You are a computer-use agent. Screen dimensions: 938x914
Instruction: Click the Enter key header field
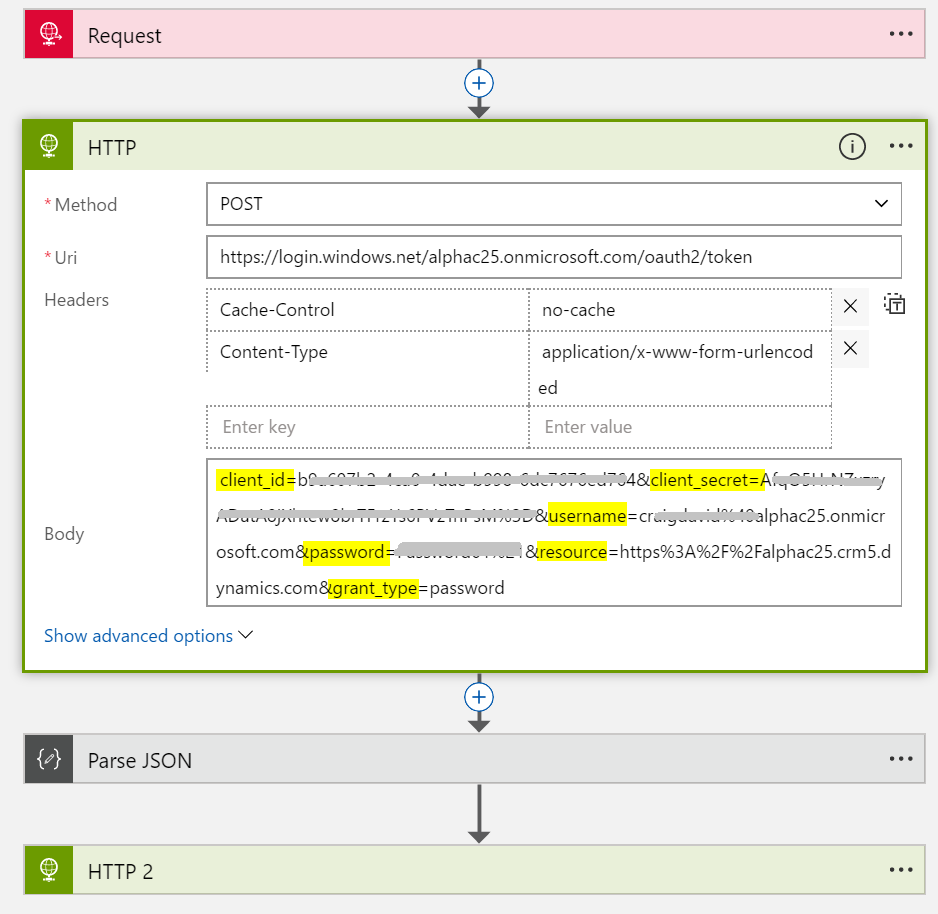(x=367, y=427)
